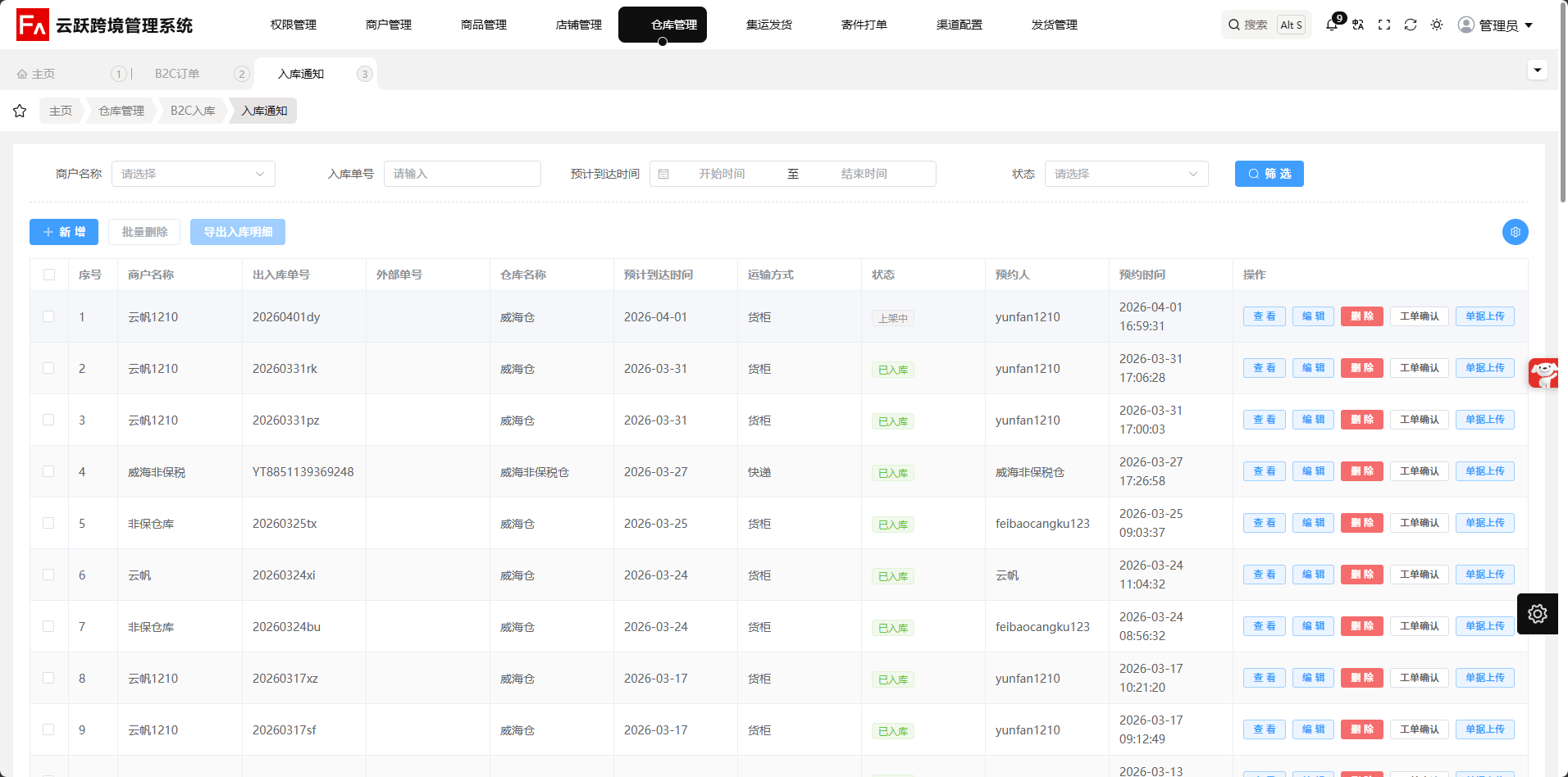The image size is (1568, 777).
Task: Click the 结束时间 end date field
Action: click(864, 174)
